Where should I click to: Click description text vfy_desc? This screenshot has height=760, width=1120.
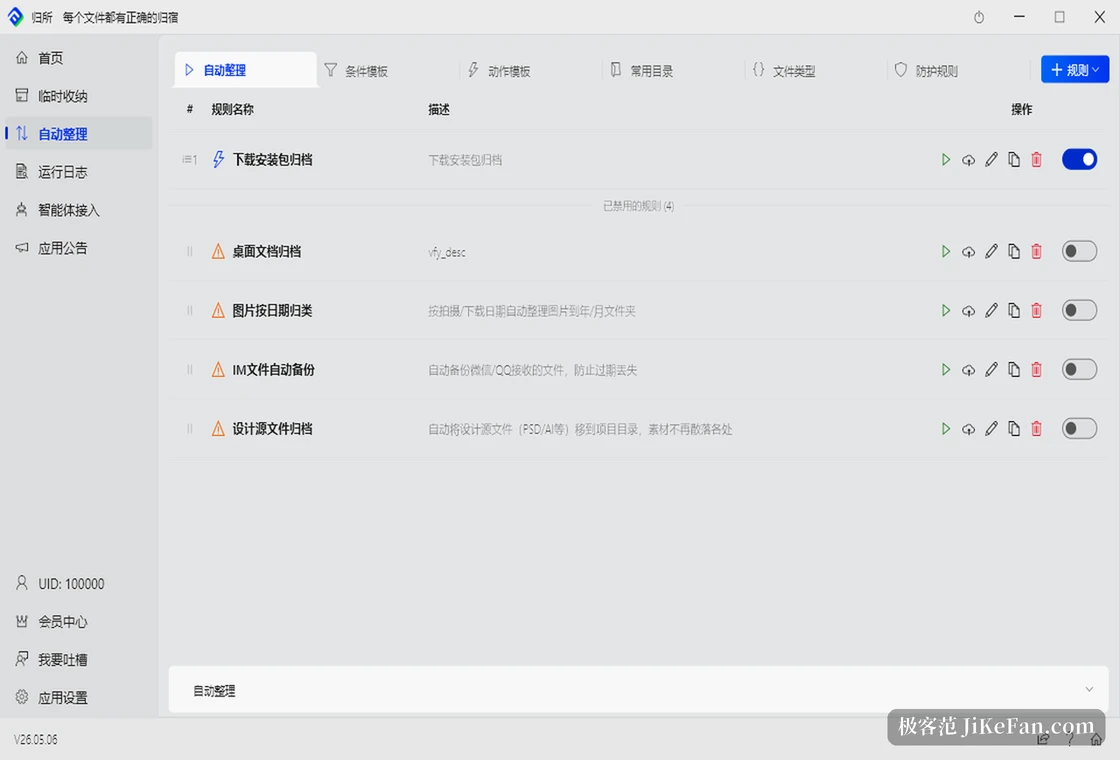pyautogui.click(x=447, y=252)
